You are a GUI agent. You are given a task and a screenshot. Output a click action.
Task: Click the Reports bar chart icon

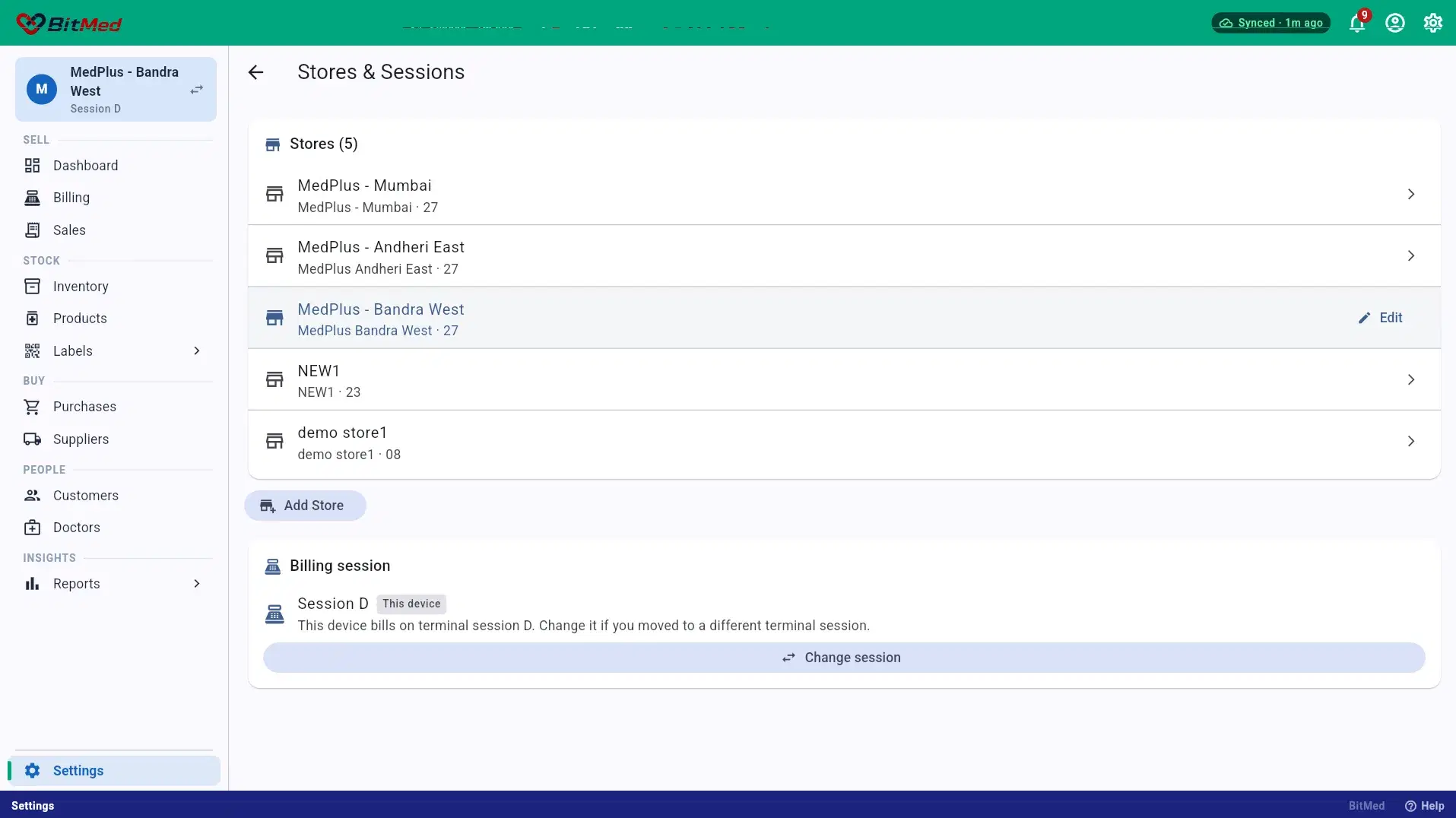tap(32, 584)
